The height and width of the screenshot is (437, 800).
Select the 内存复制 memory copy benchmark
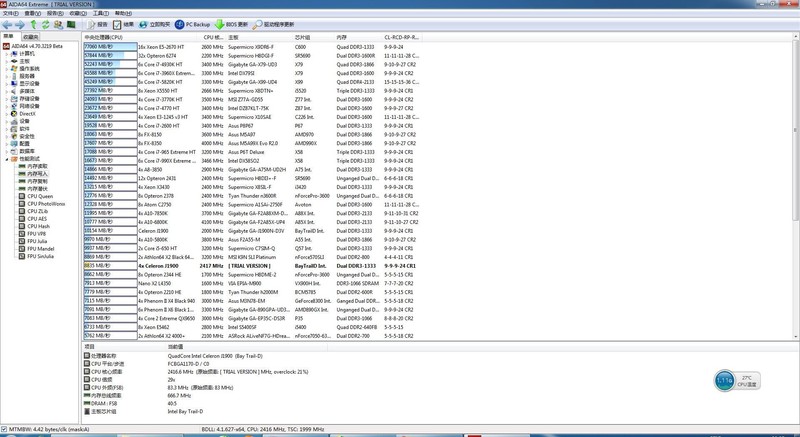pos(33,181)
